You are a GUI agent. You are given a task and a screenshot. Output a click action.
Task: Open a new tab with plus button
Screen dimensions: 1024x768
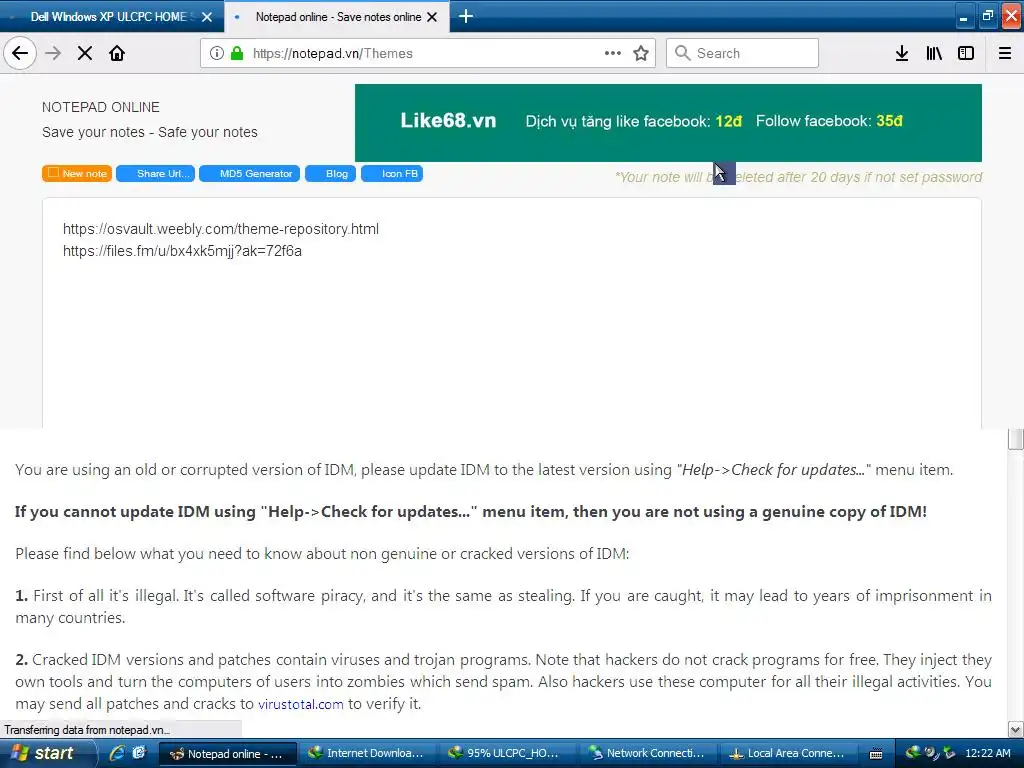click(466, 16)
